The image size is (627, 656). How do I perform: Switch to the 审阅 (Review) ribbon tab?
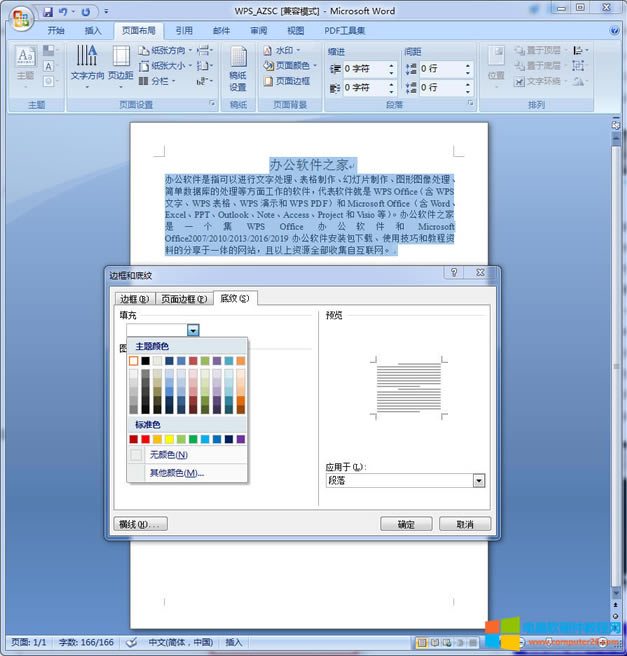click(258, 31)
